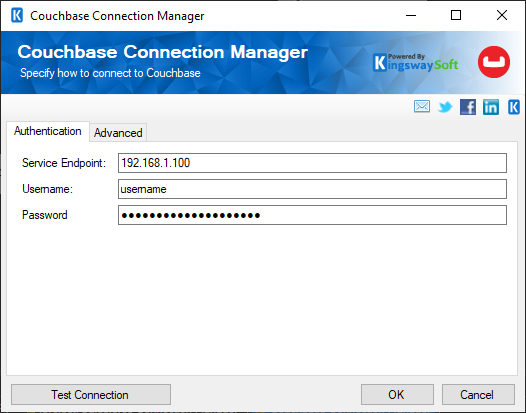
Task: Open the LinkedIn icon link
Action: pyautogui.click(x=491, y=107)
